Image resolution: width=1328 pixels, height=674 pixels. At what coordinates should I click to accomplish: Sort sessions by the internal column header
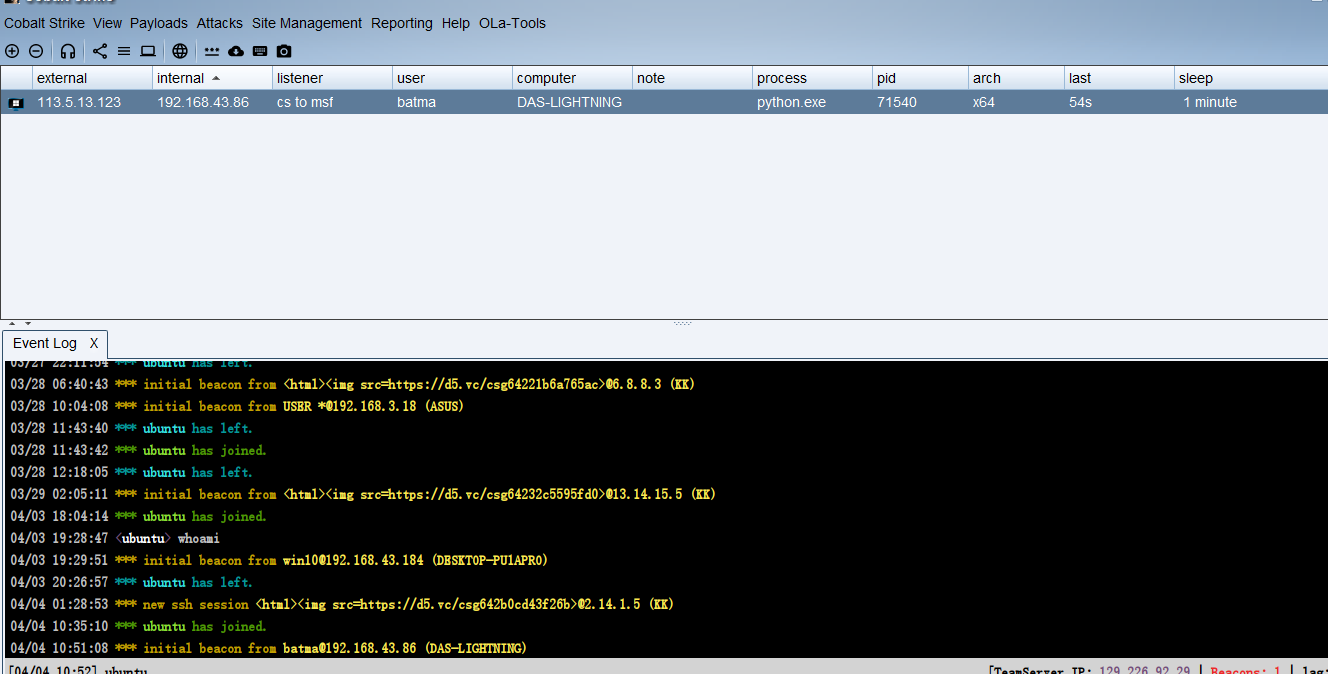[x=212, y=78]
